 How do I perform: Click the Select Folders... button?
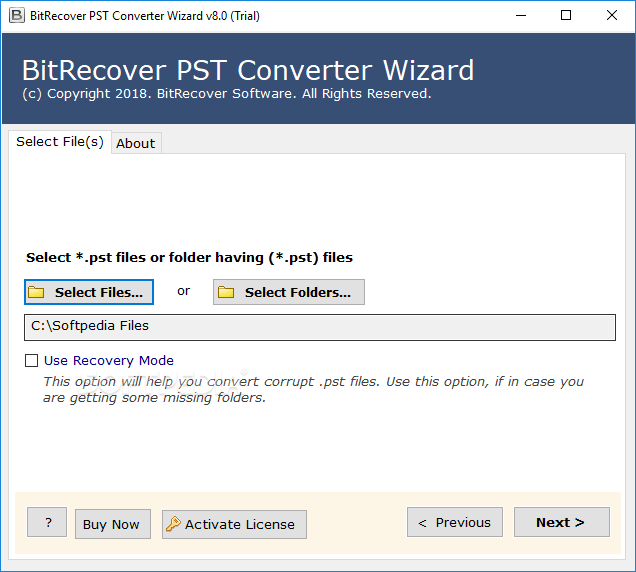point(289,292)
